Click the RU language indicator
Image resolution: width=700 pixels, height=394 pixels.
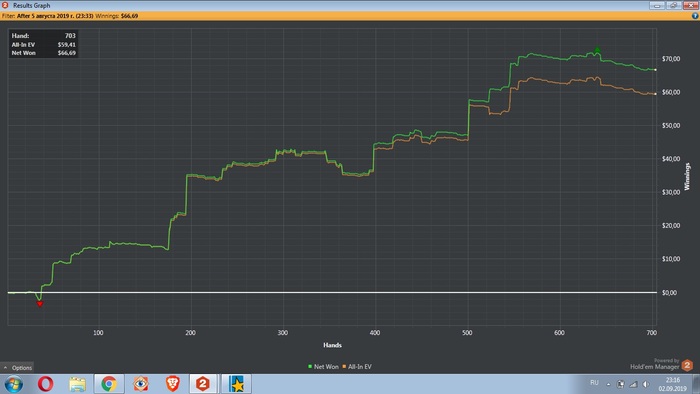point(594,383)
